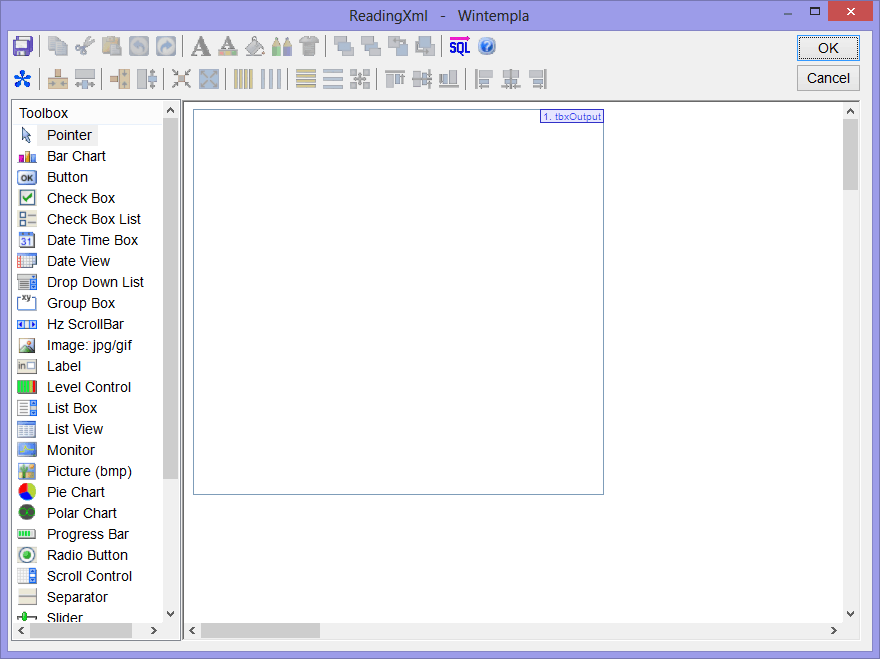
Task: Choose List Box from Toolbox
Action: [x=72, y=408]
